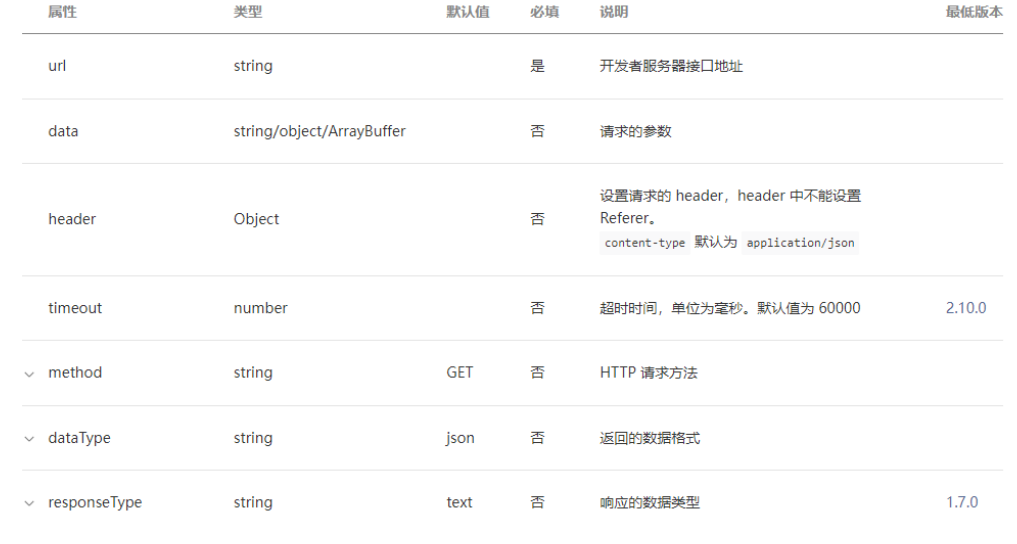This screenshot has height=544, width=1017.
Task: Select the text default value
Action: [459, 503]
